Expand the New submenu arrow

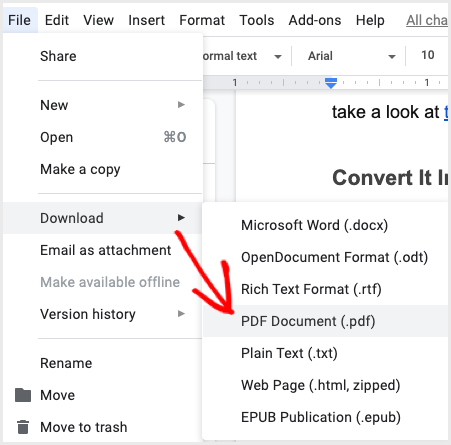(181, 105)
